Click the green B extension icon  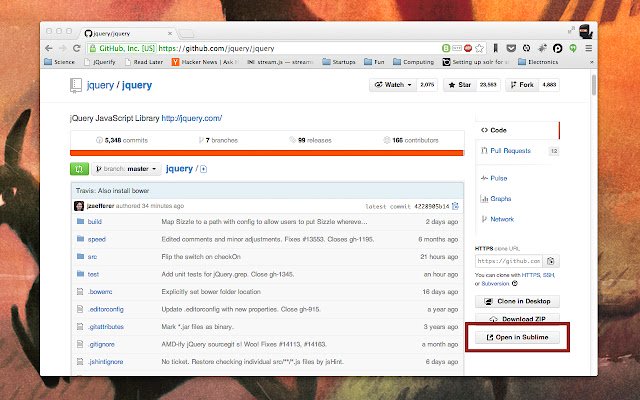click(x=446, y=48)
